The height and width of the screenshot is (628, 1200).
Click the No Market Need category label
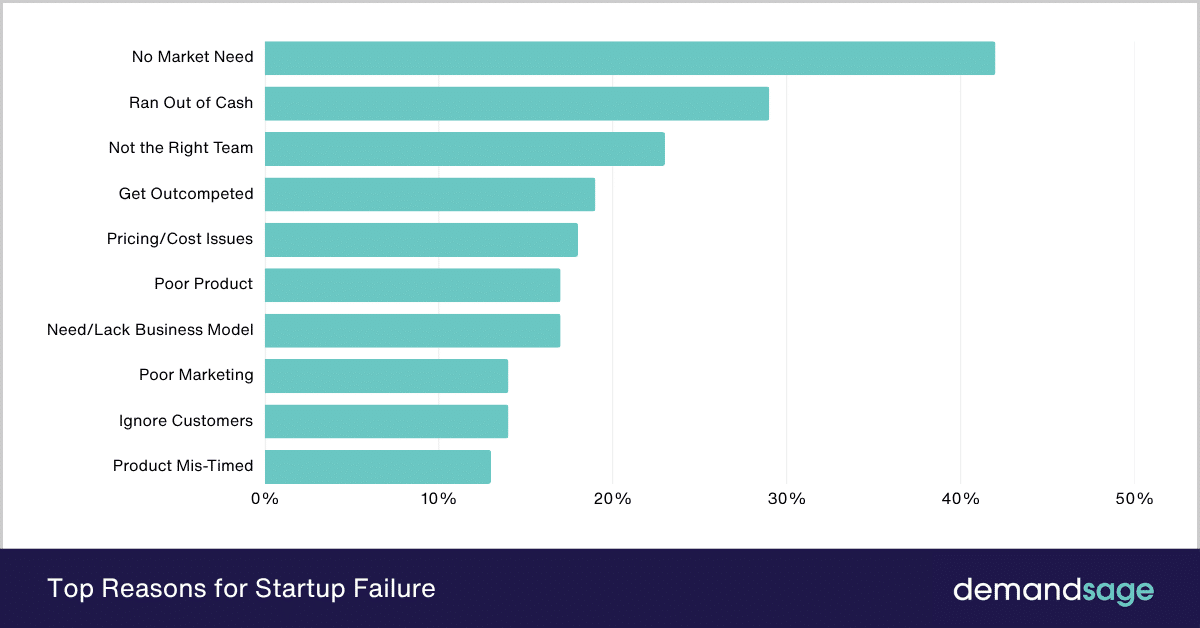point(192,57)
